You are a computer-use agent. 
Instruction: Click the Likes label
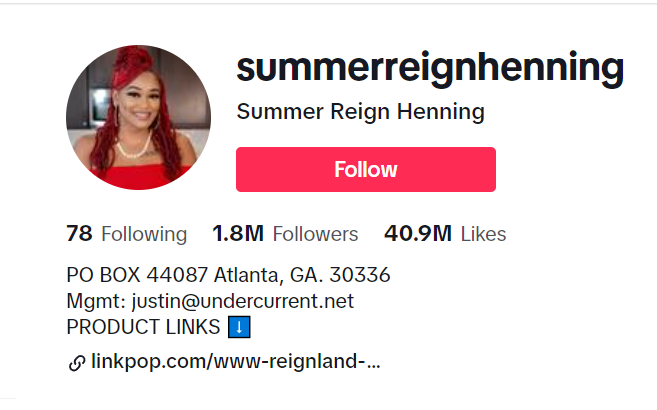coord(484,234)
